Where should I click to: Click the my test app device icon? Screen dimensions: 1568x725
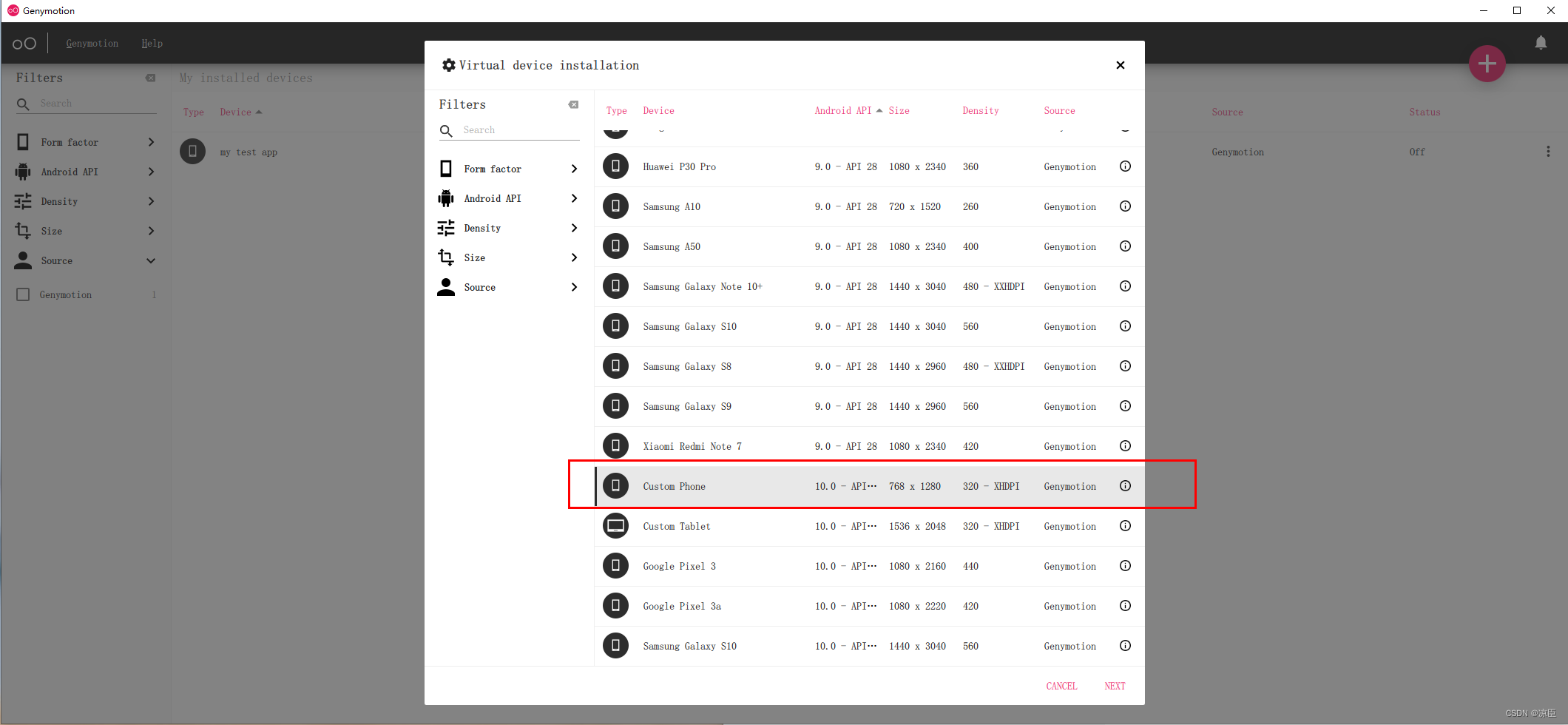(x=192, y=152)
